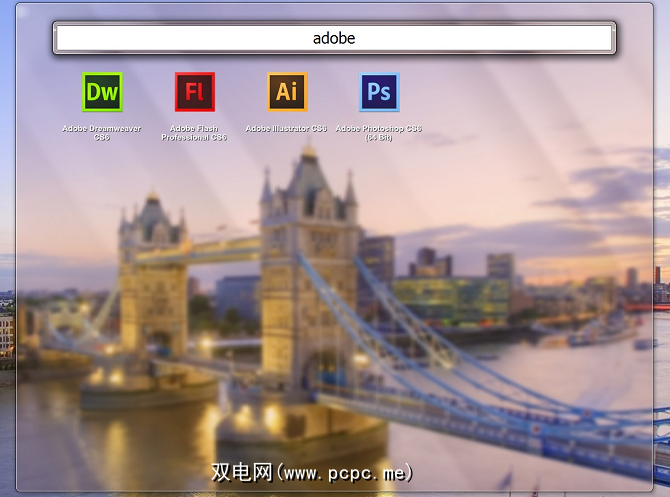The width and height of the screenshot is (670, 497).
Task: Launch the Adobe Dreamweaver CS6 icon
Action: [102, 92]
